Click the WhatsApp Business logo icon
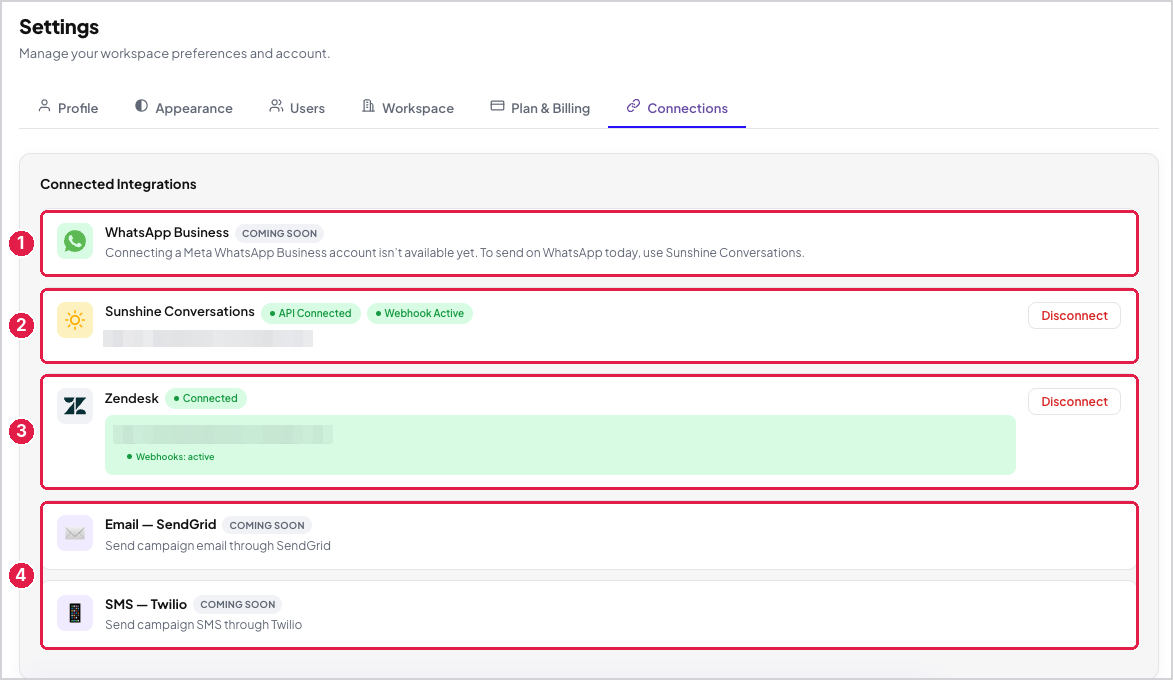Screen dimensions: 1173x680 pos(75,241)
